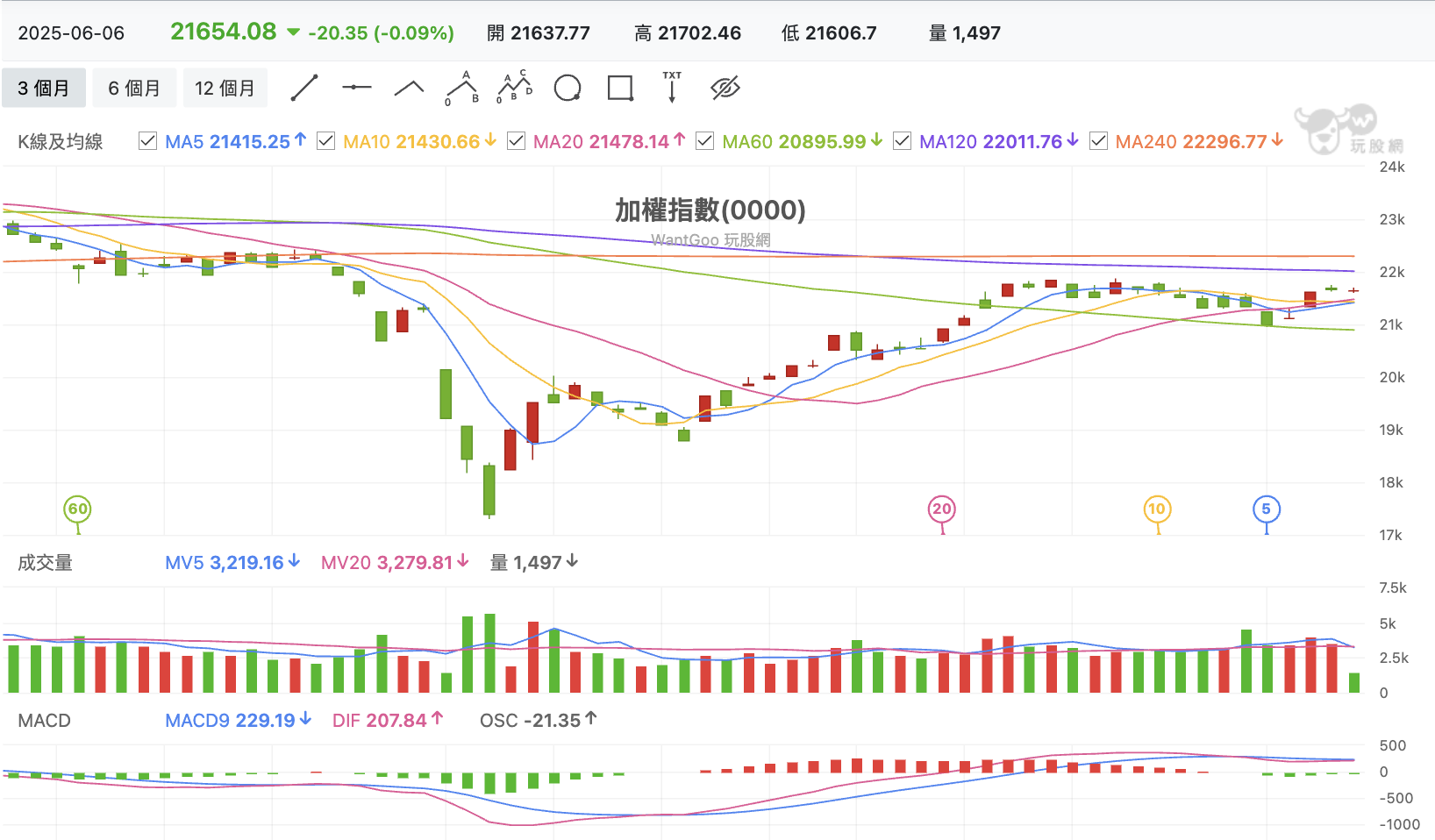This screenshot has width=1435, height=840.
Task: Toggle the MA240 moving average checkbox
Action: pyautogui.click(x=1098, y=141)
